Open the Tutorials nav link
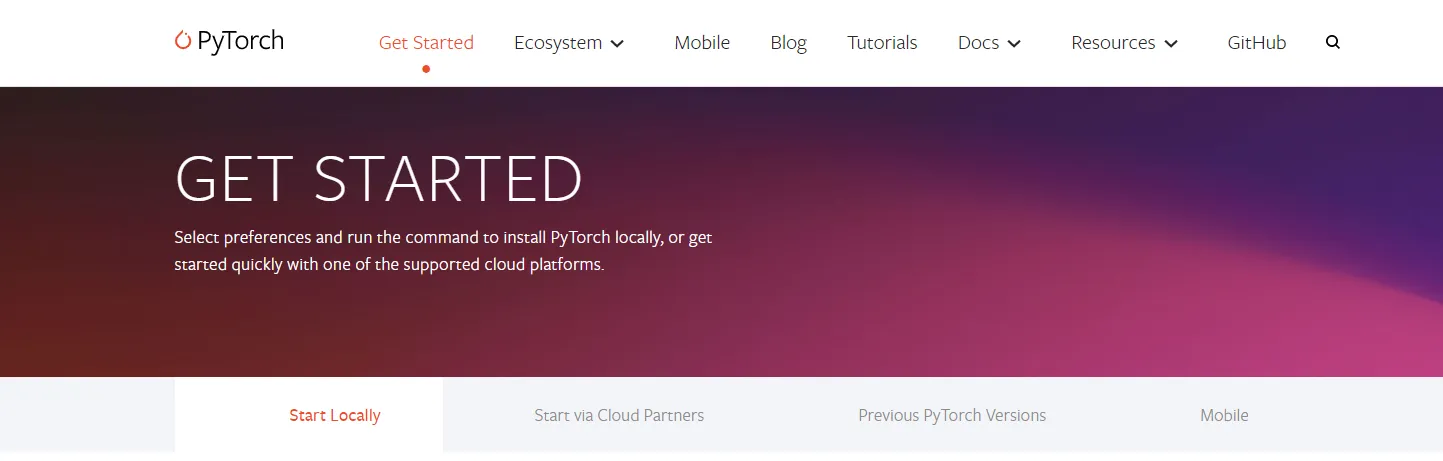This screenshot has height=461, width=1443. 882,43
